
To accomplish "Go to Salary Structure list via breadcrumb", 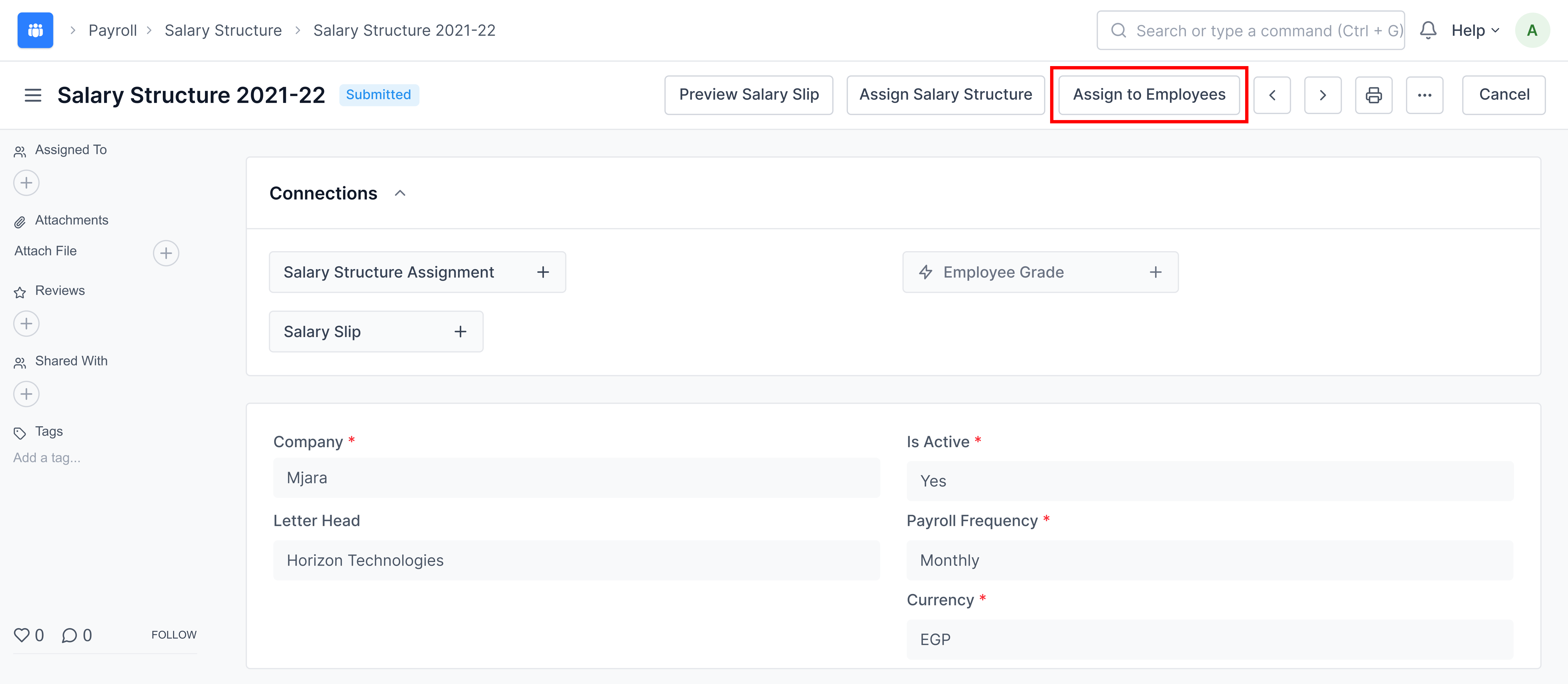I will tap(223, 30).
